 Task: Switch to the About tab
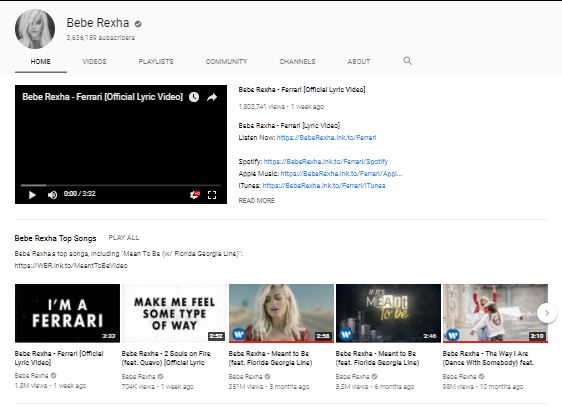pyautogui.click(x=358, y=62)
